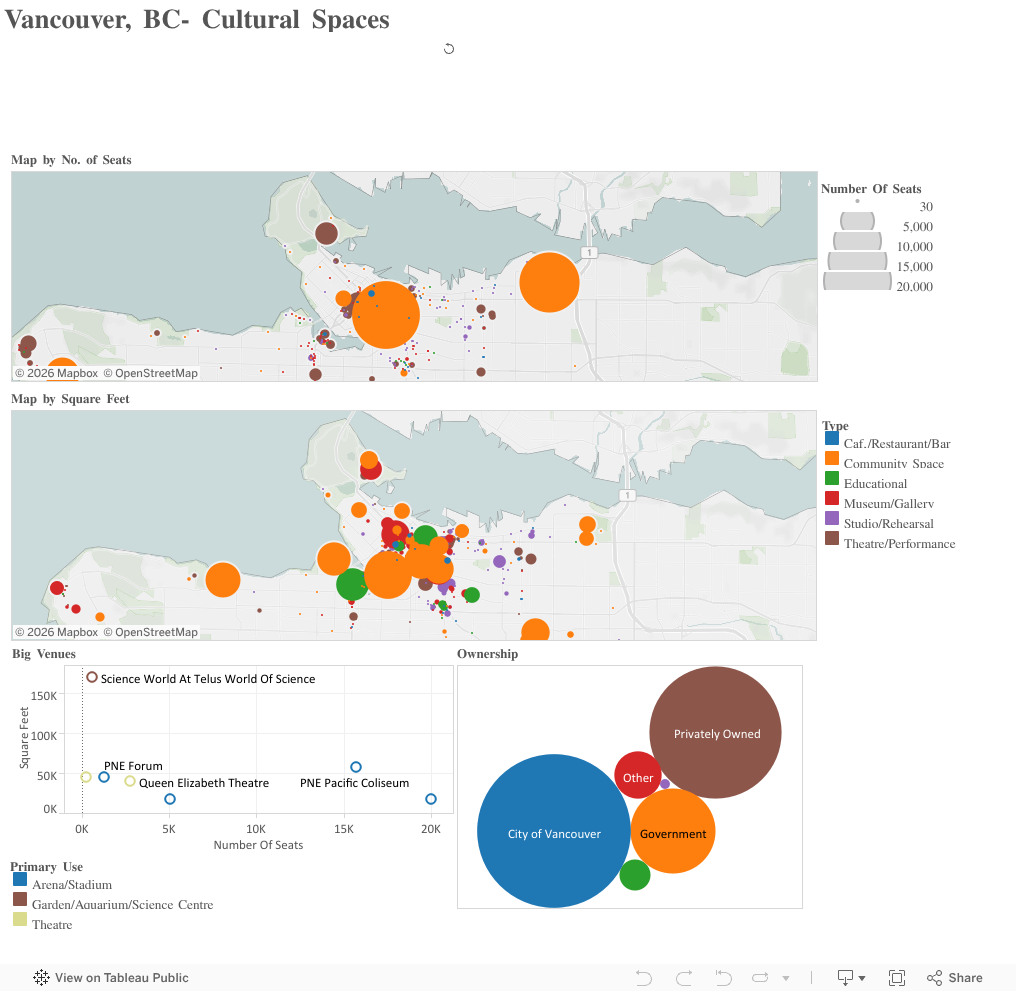Expand the refresh options dropdown arrow

(x=785, y=978)
